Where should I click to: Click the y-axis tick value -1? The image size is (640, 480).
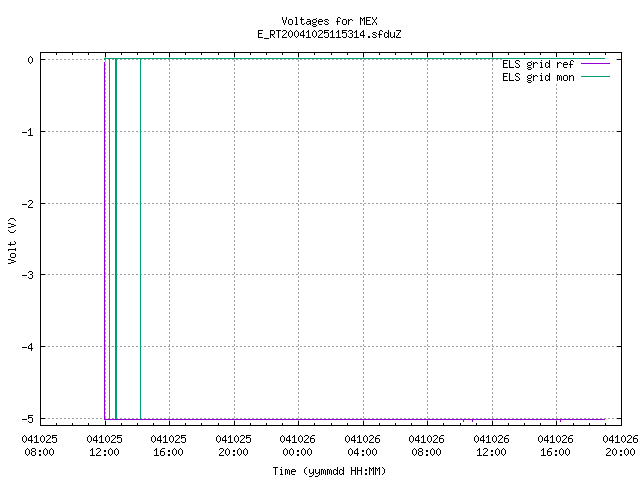pos(28,132)
